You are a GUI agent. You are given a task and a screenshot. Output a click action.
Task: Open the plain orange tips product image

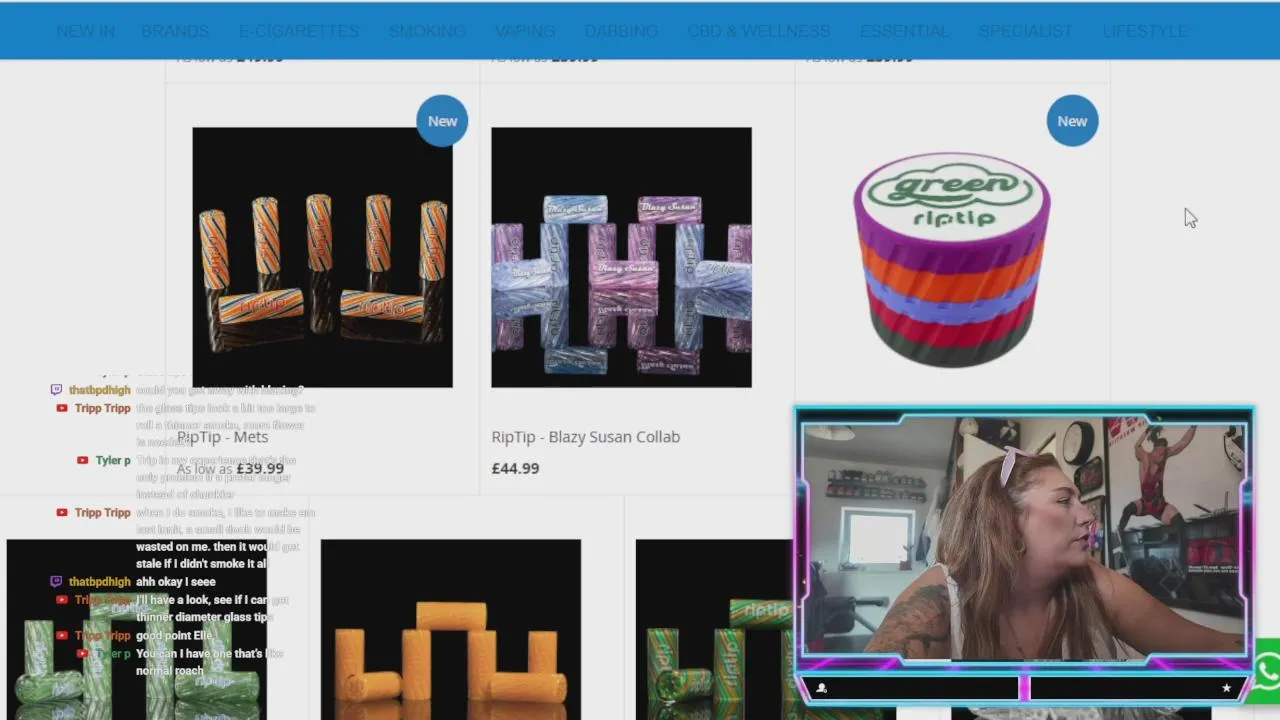click(x=451, y=629)
